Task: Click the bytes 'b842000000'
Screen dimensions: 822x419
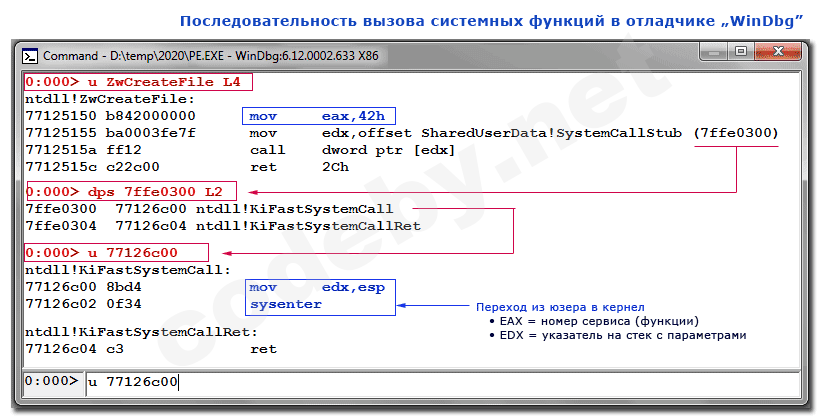Action: 150,116
